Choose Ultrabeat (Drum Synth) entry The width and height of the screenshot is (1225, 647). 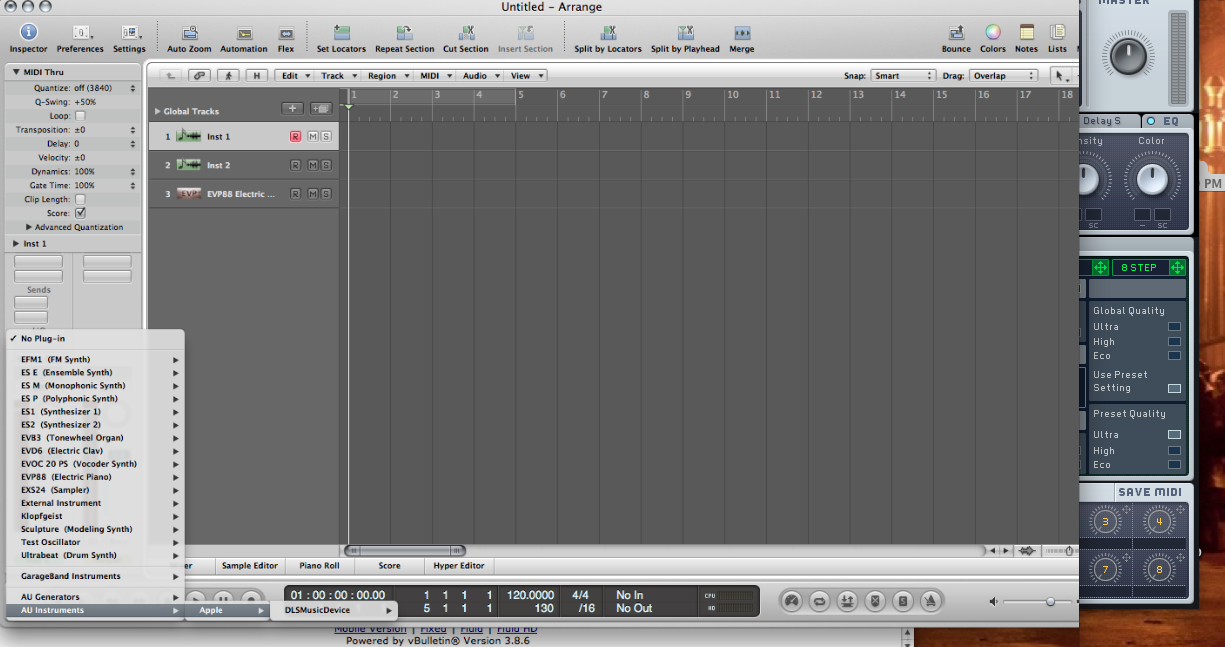95,555
